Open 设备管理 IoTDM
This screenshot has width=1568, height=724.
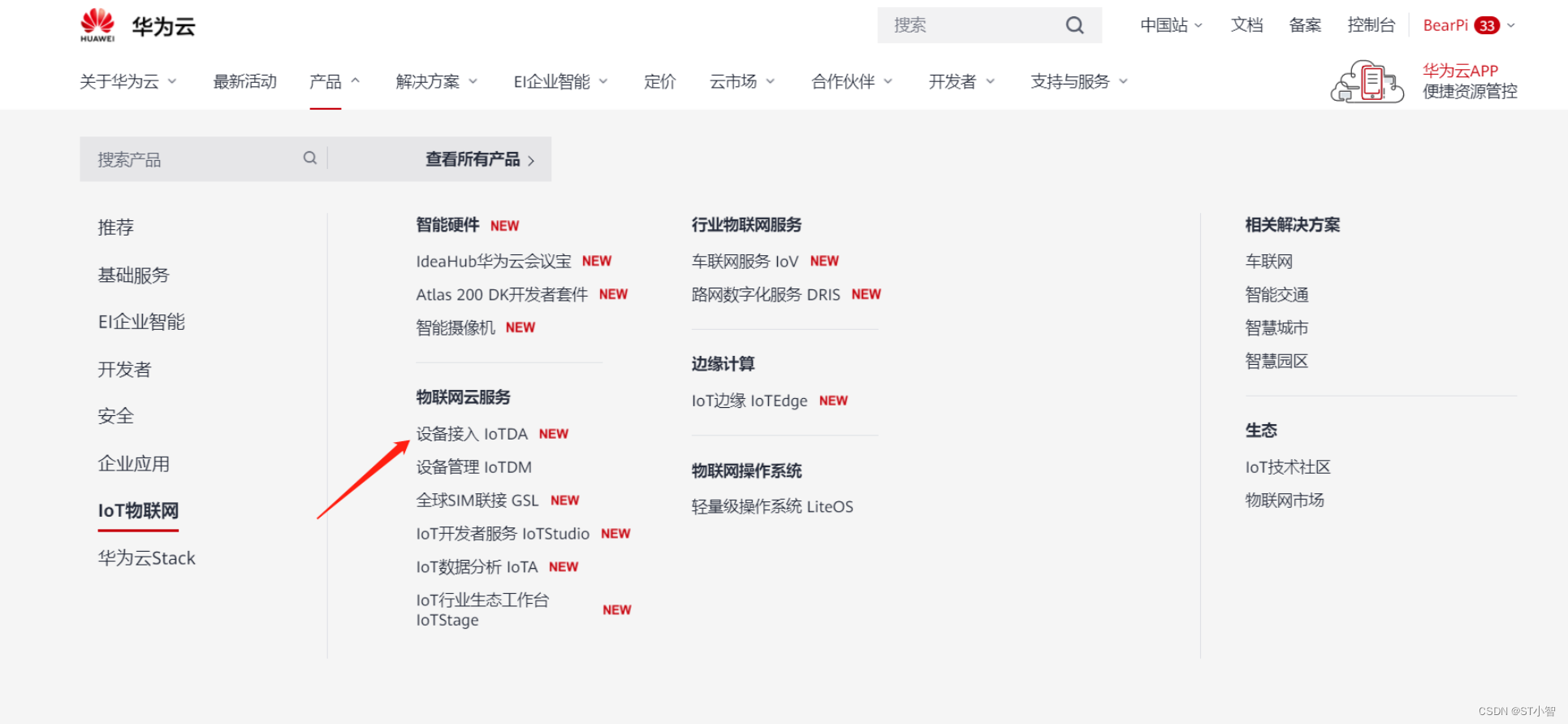[474, 467]
